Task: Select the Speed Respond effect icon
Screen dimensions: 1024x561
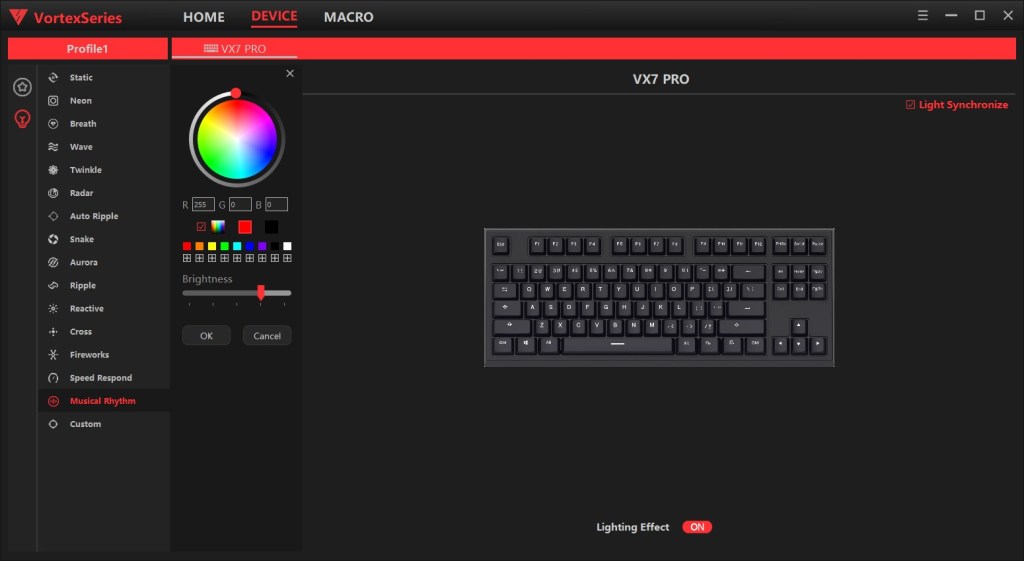Action: tap(54, 378)
